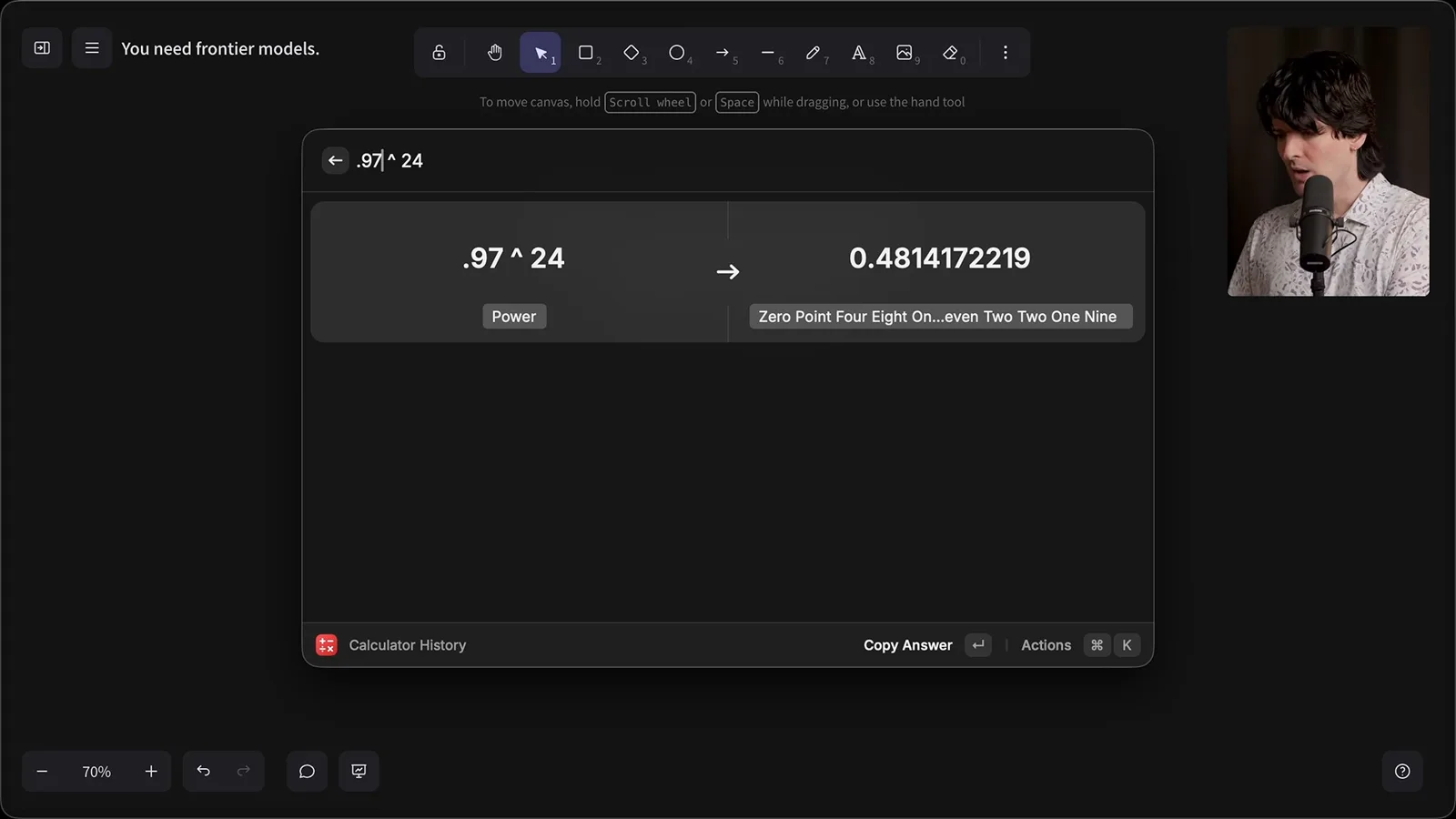Click the spelled-out answer label

[940, 317]
